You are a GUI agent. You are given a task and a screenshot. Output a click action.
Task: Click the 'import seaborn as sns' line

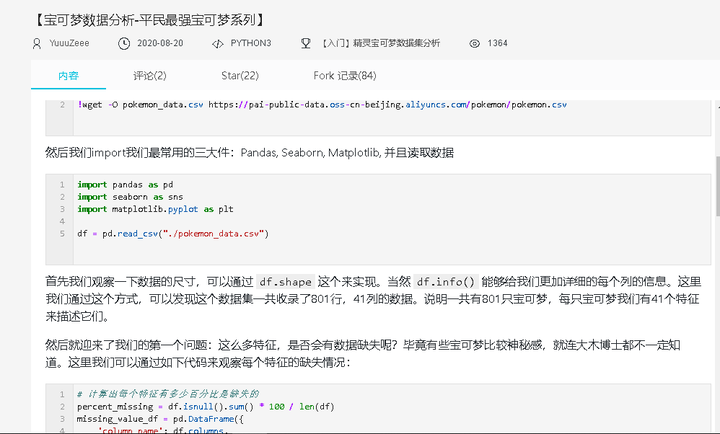pos(130,197)
